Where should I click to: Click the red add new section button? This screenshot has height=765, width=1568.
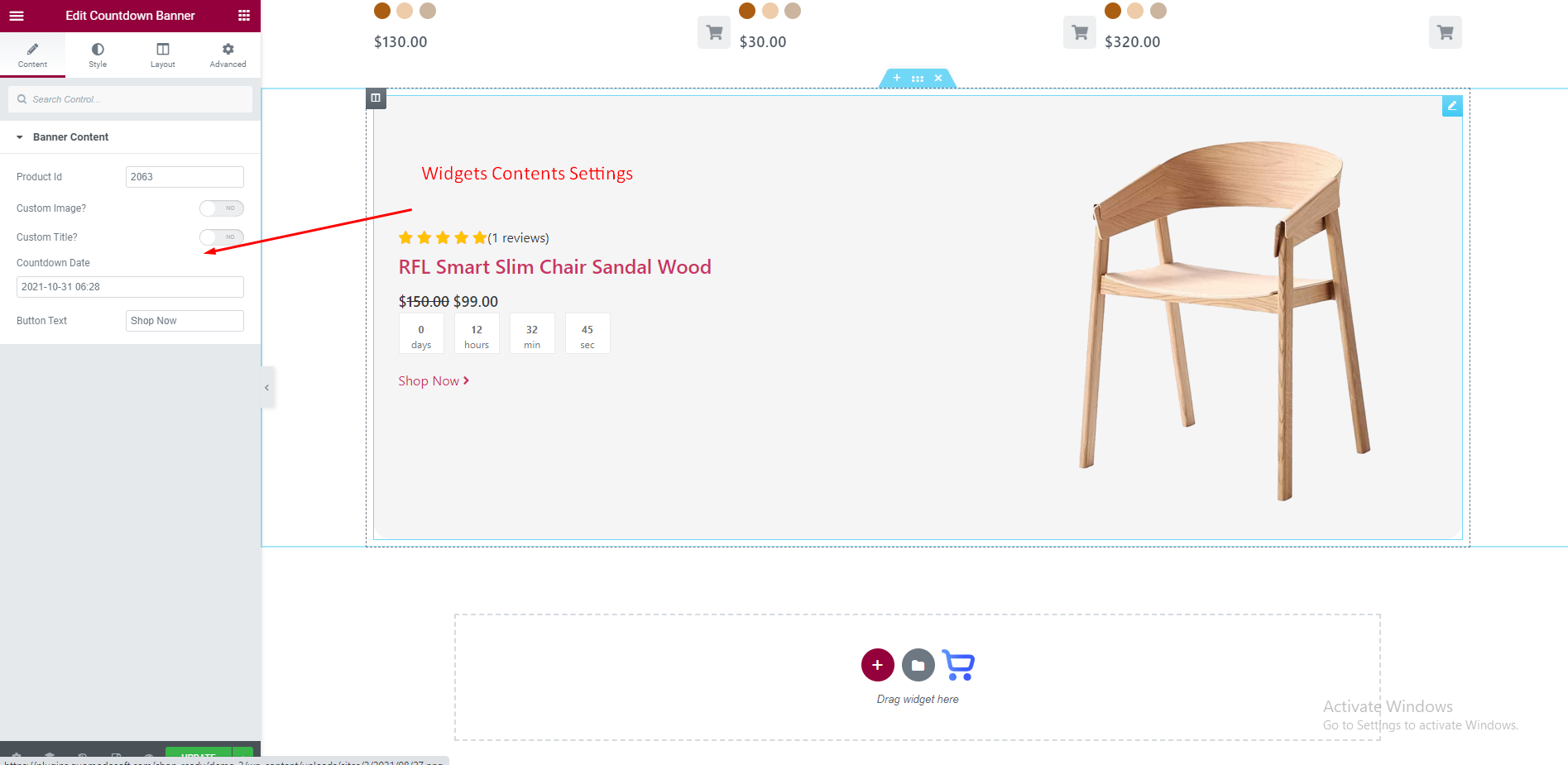coord(877,665)
